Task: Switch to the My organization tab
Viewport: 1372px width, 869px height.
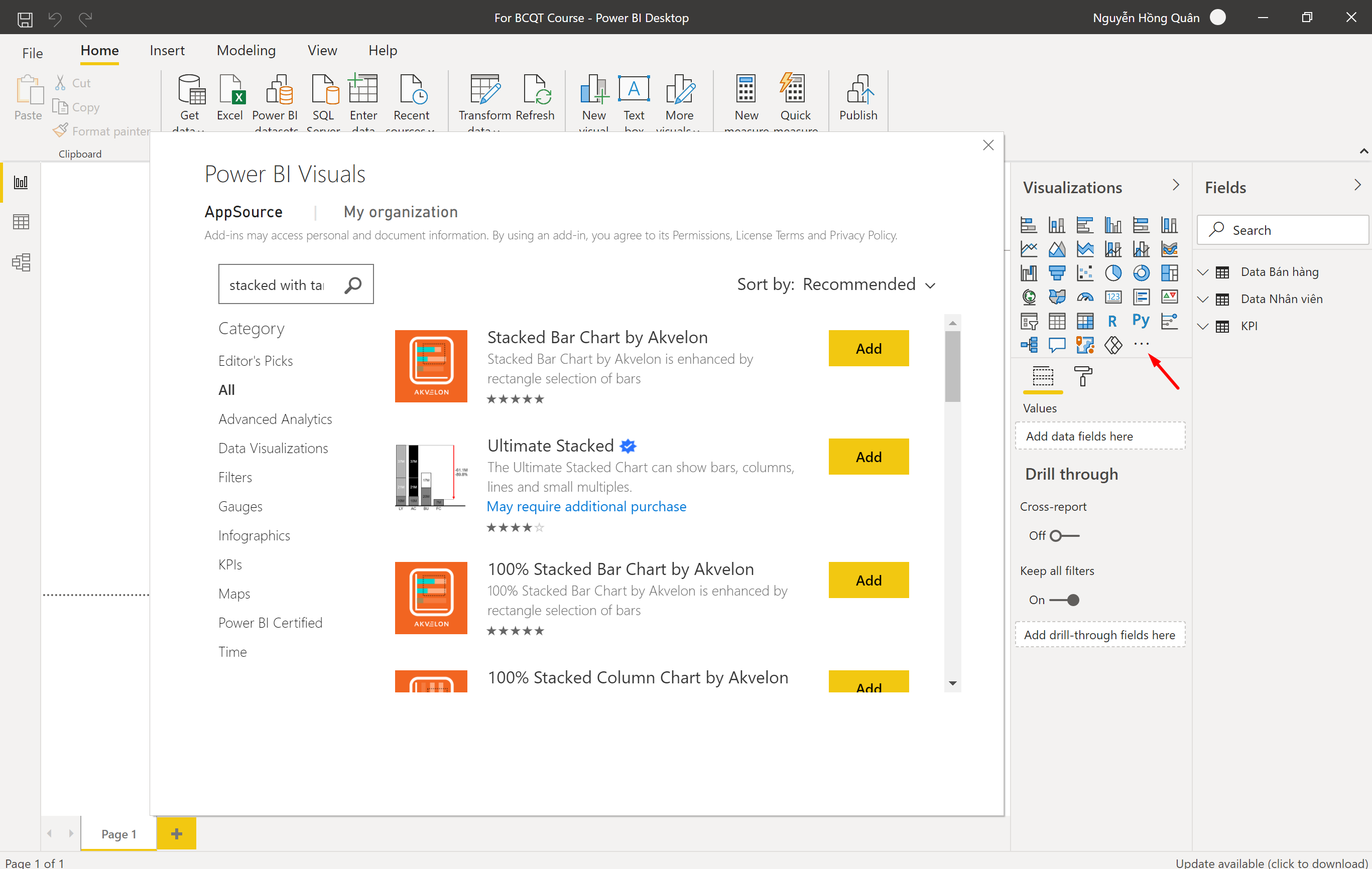Action: tap(401, 212)
